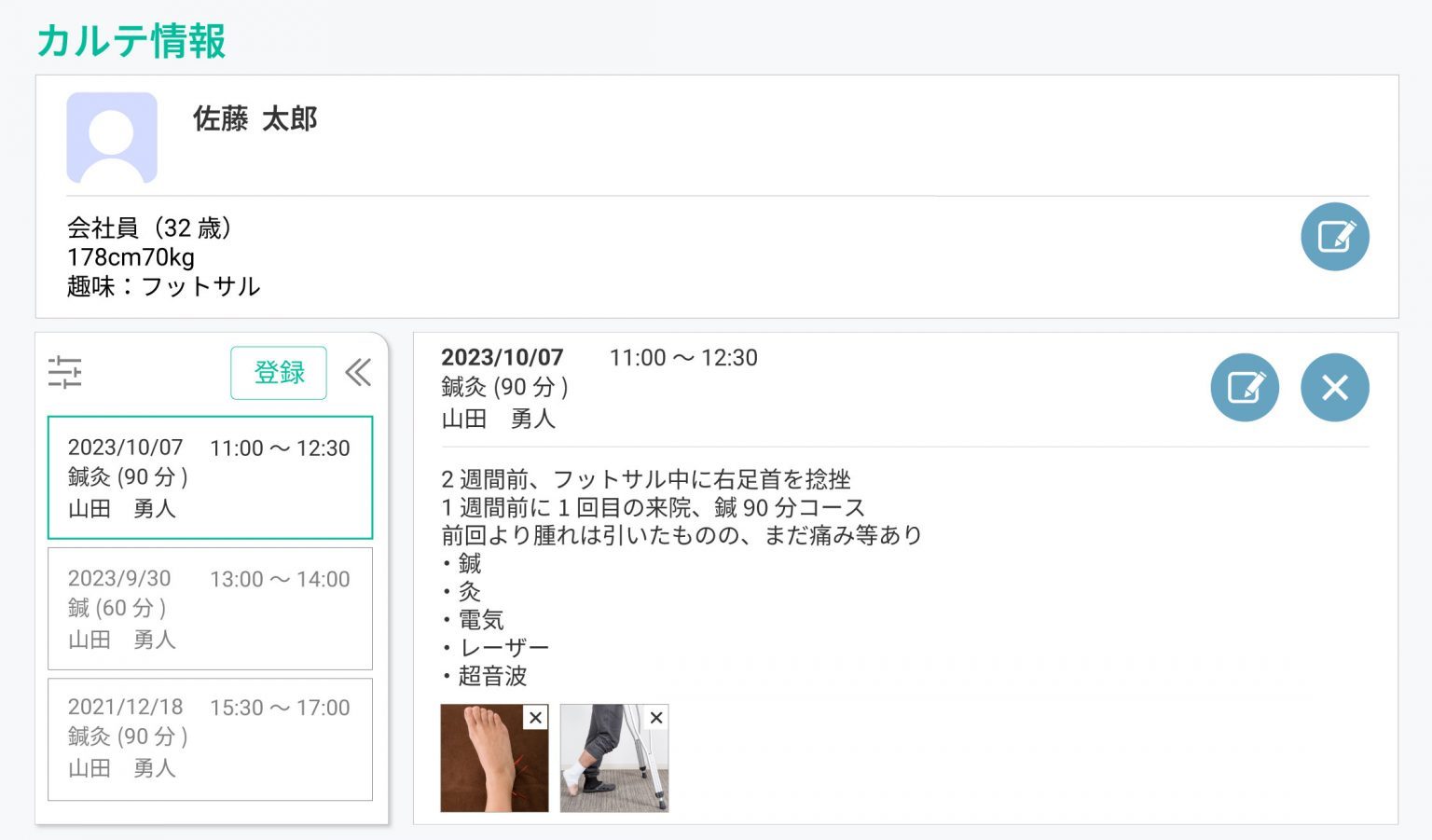
Task: Open the 2021/12/18 鍼灸 (90分) record
Action: click(x=210, y=738)
